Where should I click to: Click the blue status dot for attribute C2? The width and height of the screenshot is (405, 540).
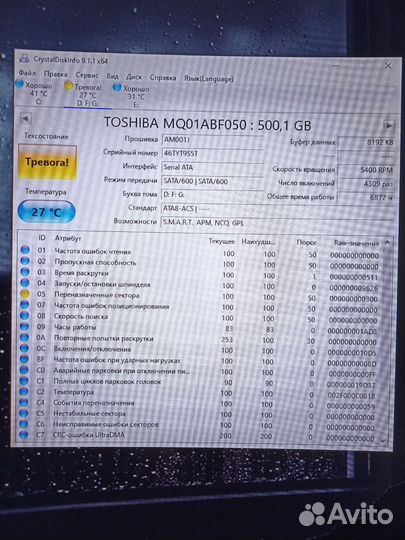pyautogui.click(x=24, y=392)
